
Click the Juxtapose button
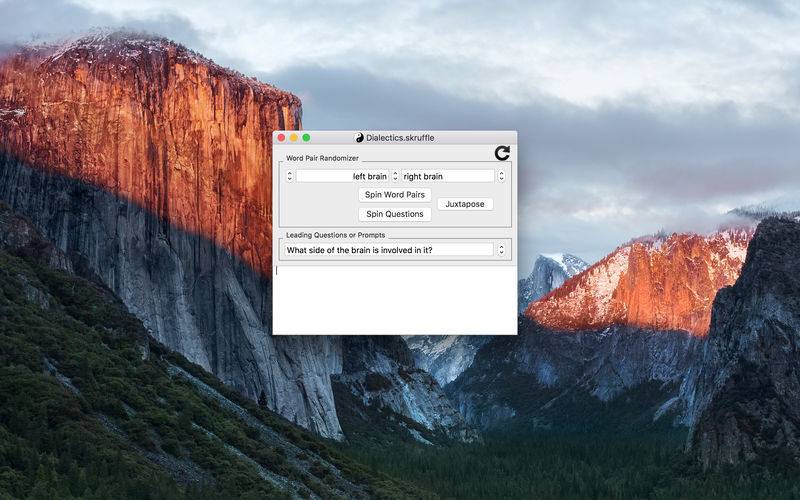pyautogui.click(x=465, y=204)
